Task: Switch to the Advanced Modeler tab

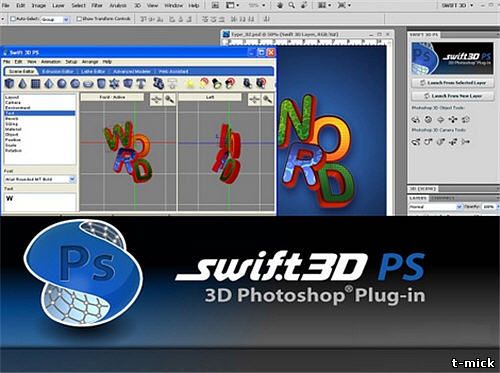Action: tap(132, 72)
